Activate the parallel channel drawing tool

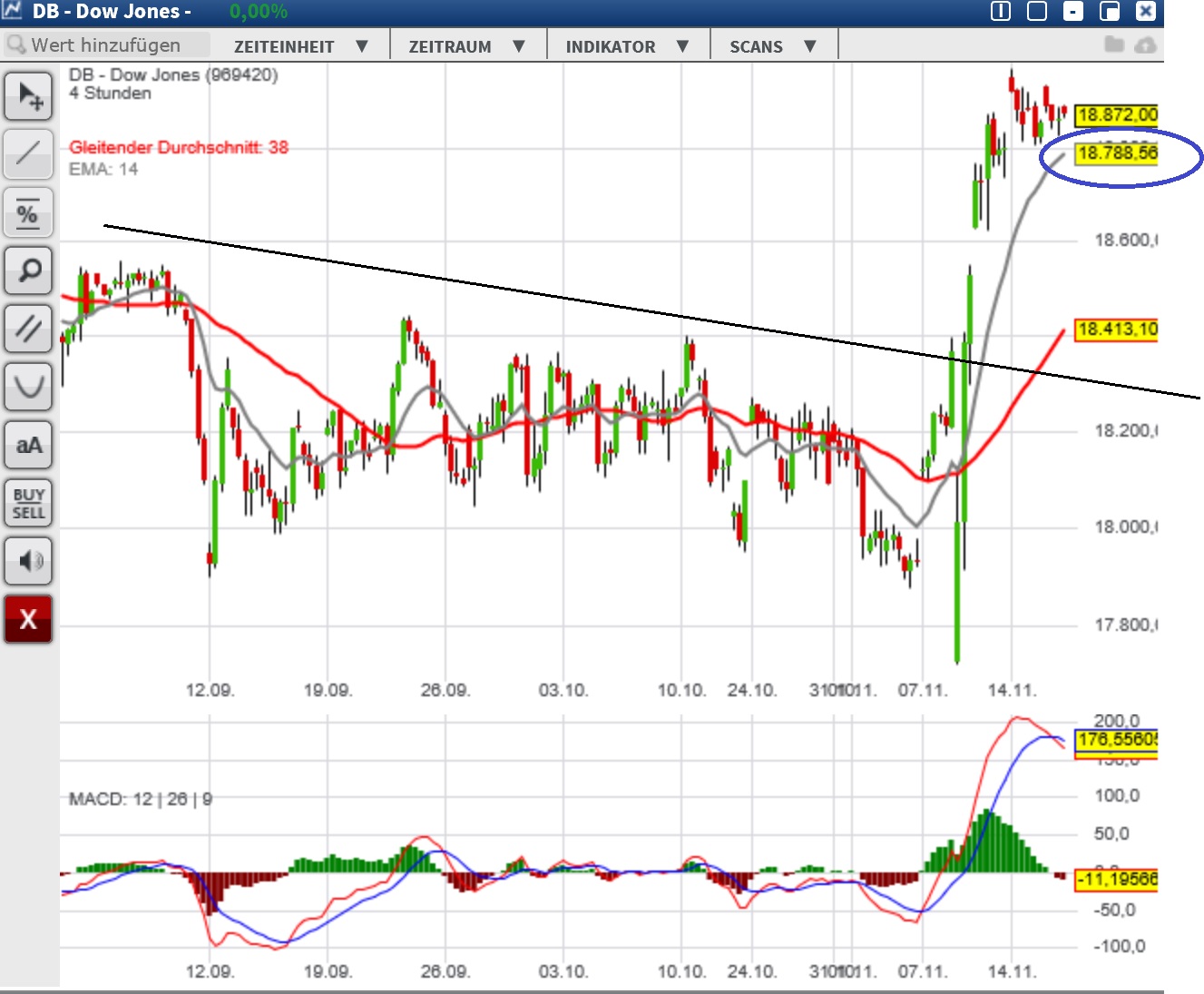point(27,329)
